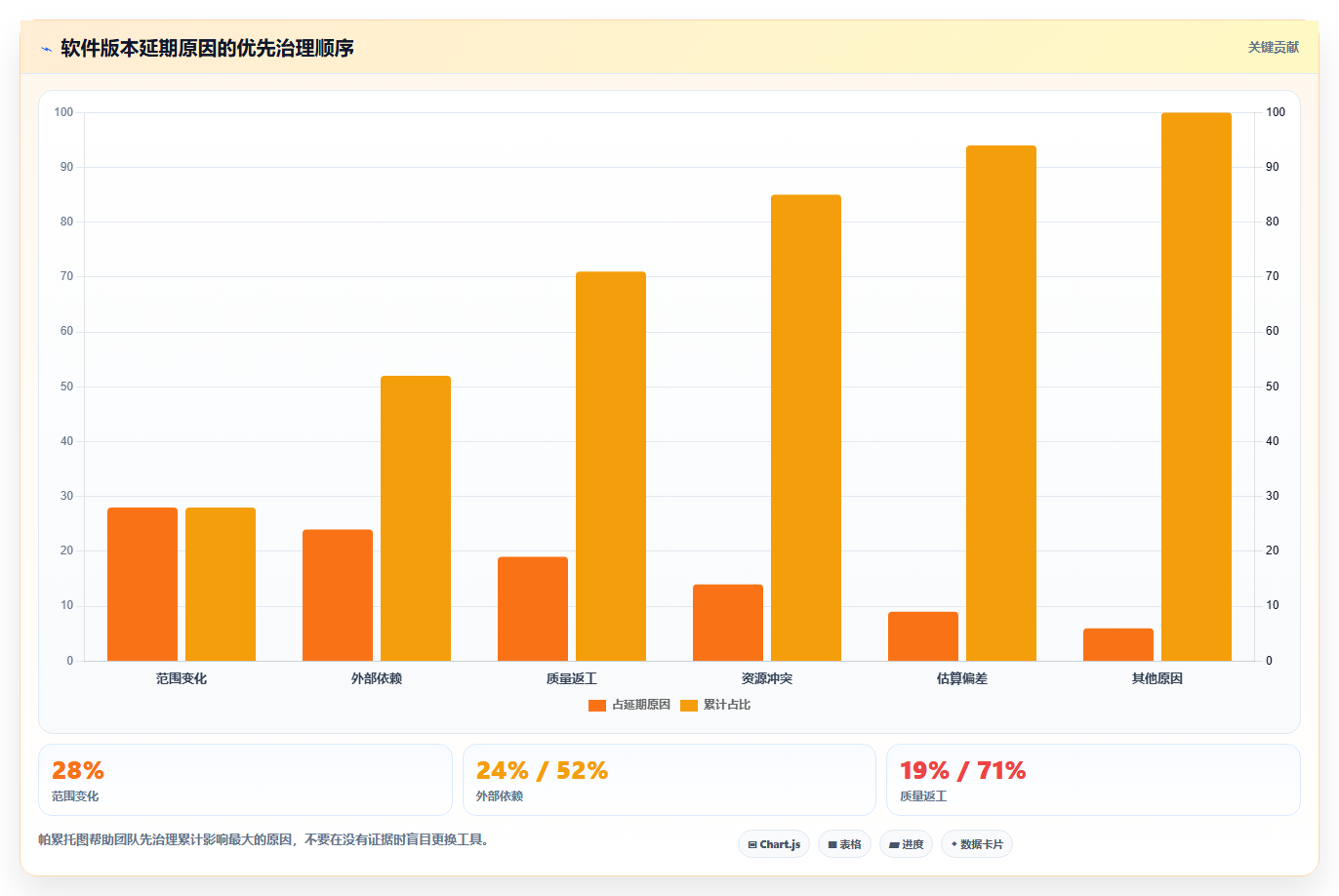
Task: Click the orange 占延期原因 legend swatch
Action: coord(597,706)
